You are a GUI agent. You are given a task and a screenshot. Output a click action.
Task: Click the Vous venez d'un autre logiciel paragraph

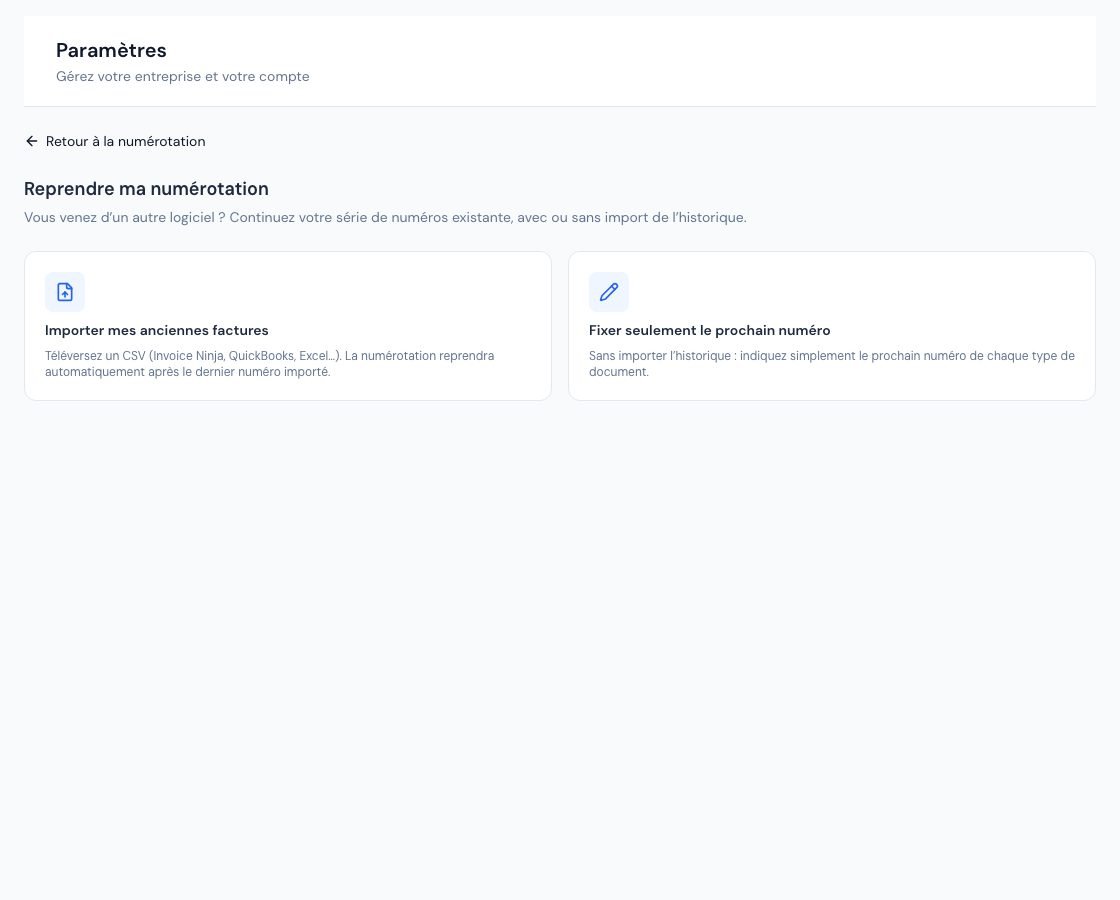click(385, 217)
